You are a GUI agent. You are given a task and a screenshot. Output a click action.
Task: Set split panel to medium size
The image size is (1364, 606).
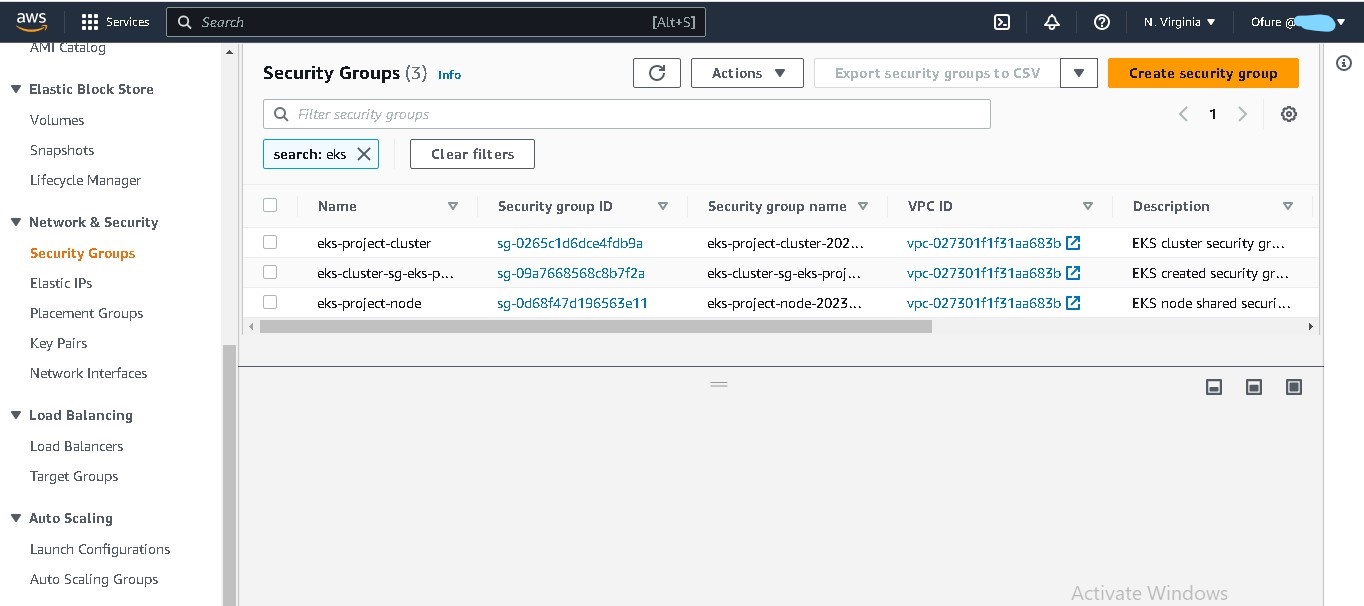point(1254,387)
